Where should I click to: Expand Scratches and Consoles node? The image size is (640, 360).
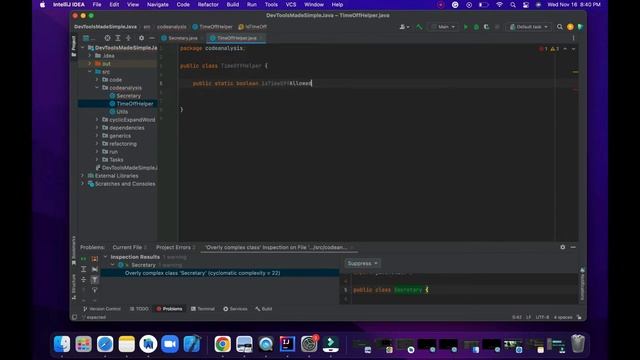coord(82,184)
